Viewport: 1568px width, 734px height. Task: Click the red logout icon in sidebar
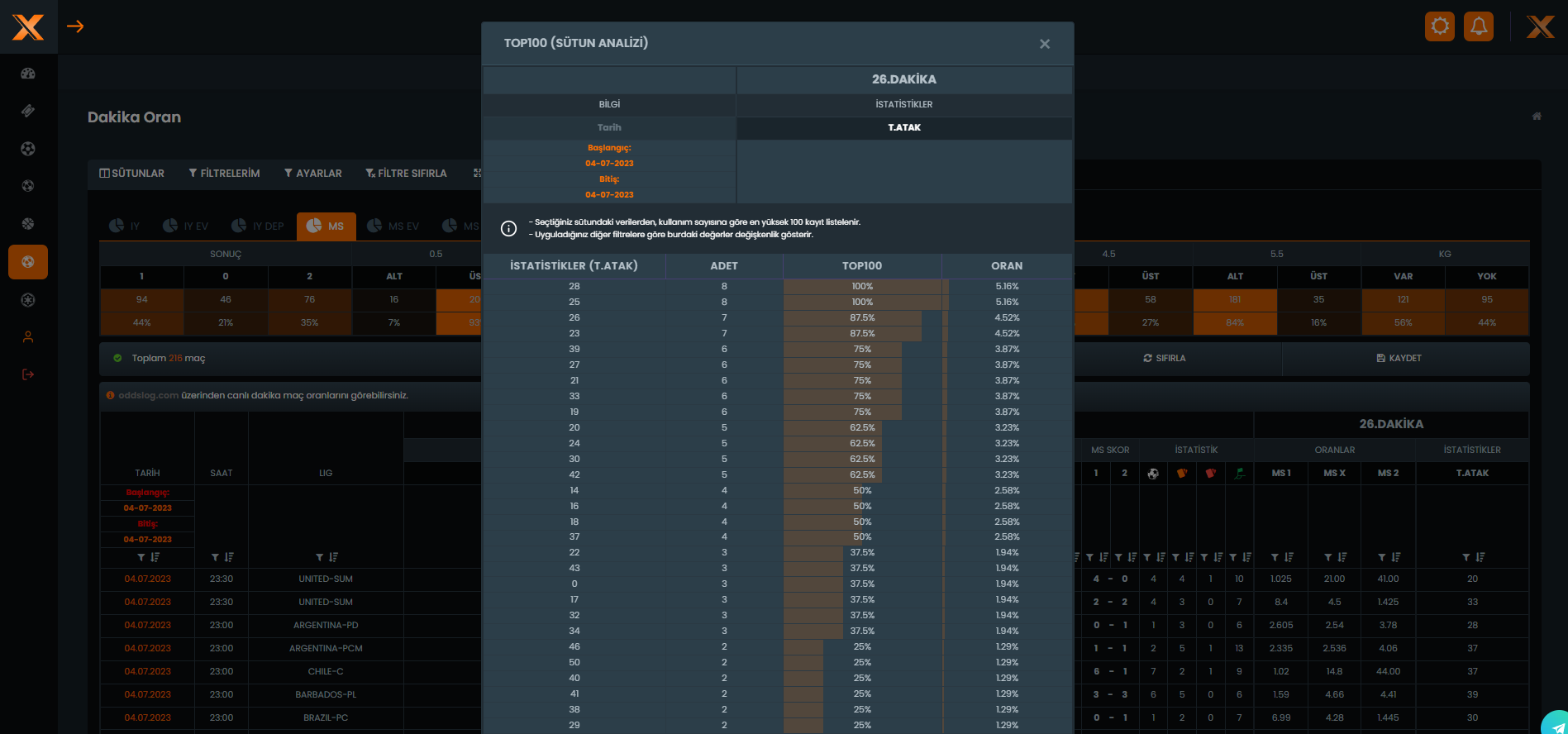28,374
